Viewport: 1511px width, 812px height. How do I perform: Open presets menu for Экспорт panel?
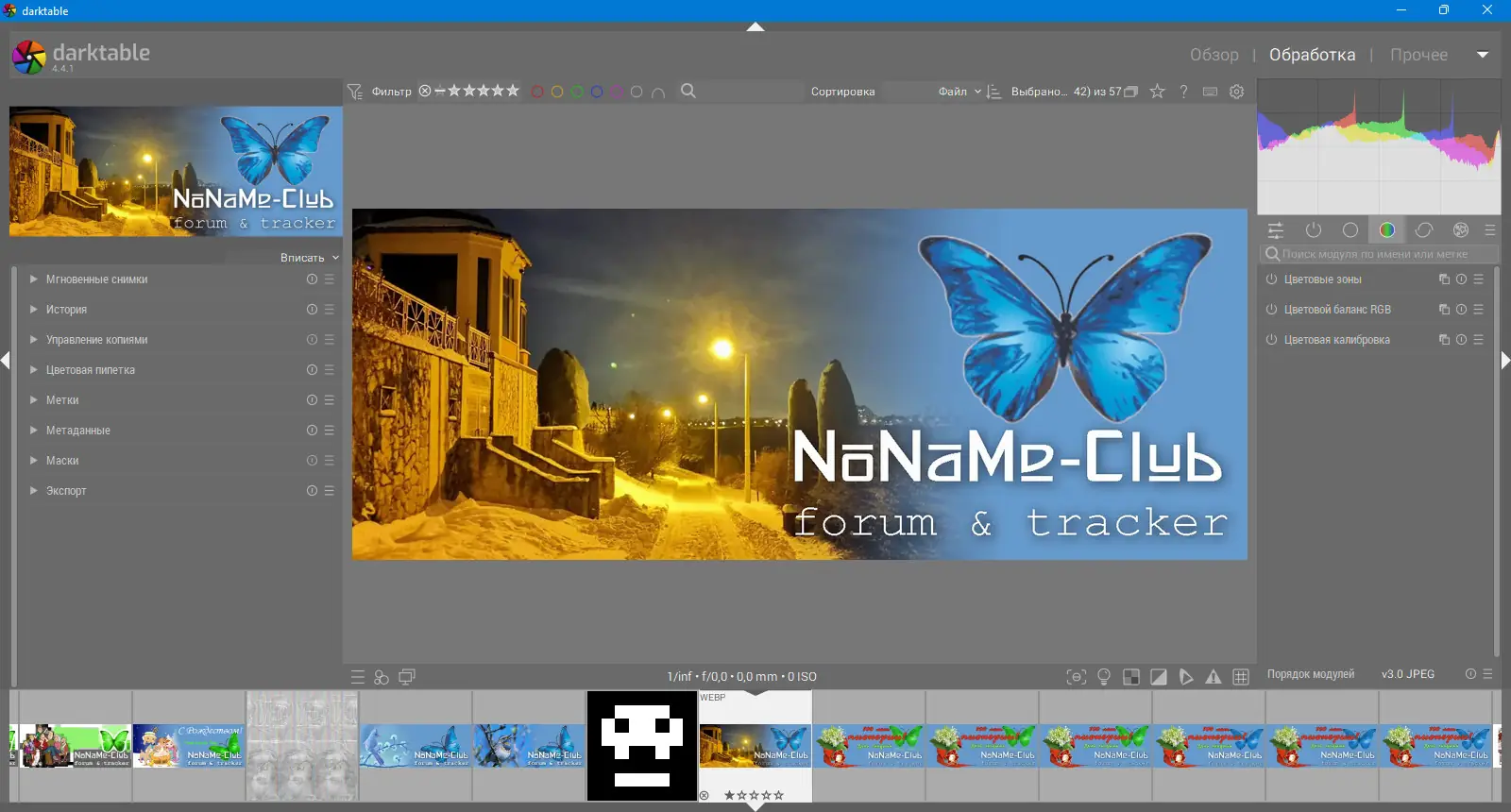click(x=330, y=491)
